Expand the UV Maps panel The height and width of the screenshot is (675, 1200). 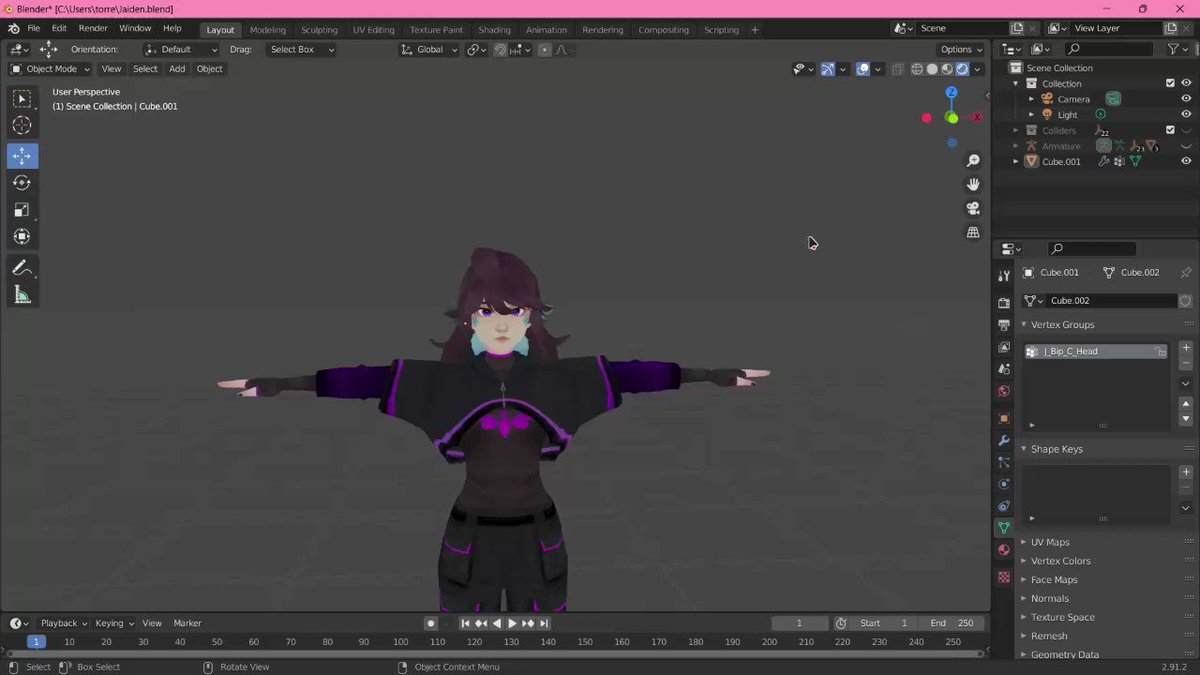1050,542
